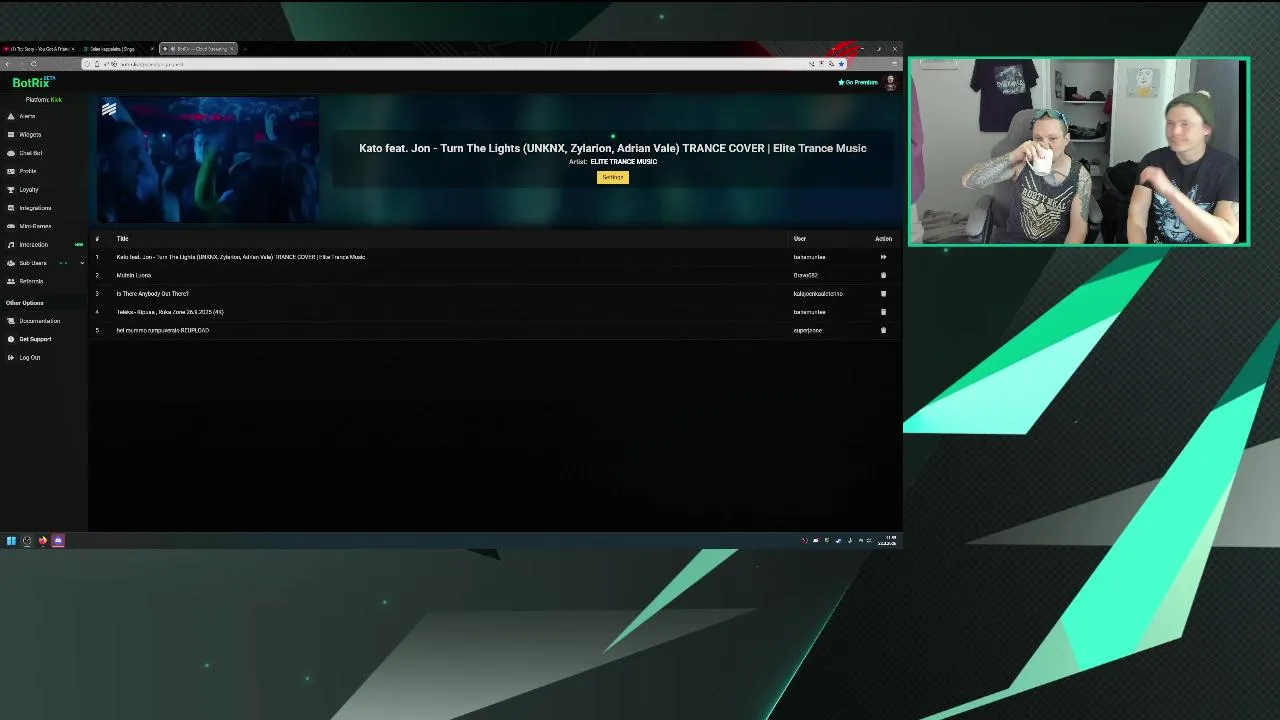
Task: Click the Platform: Kick label
Action: [44, 100]
